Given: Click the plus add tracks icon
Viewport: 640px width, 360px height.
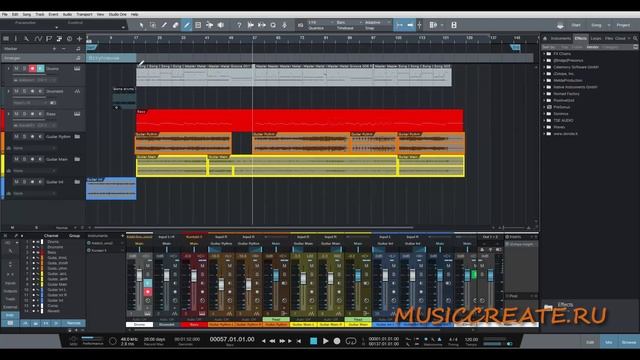Looking at the screenshot, I should [x=79, y=39].
